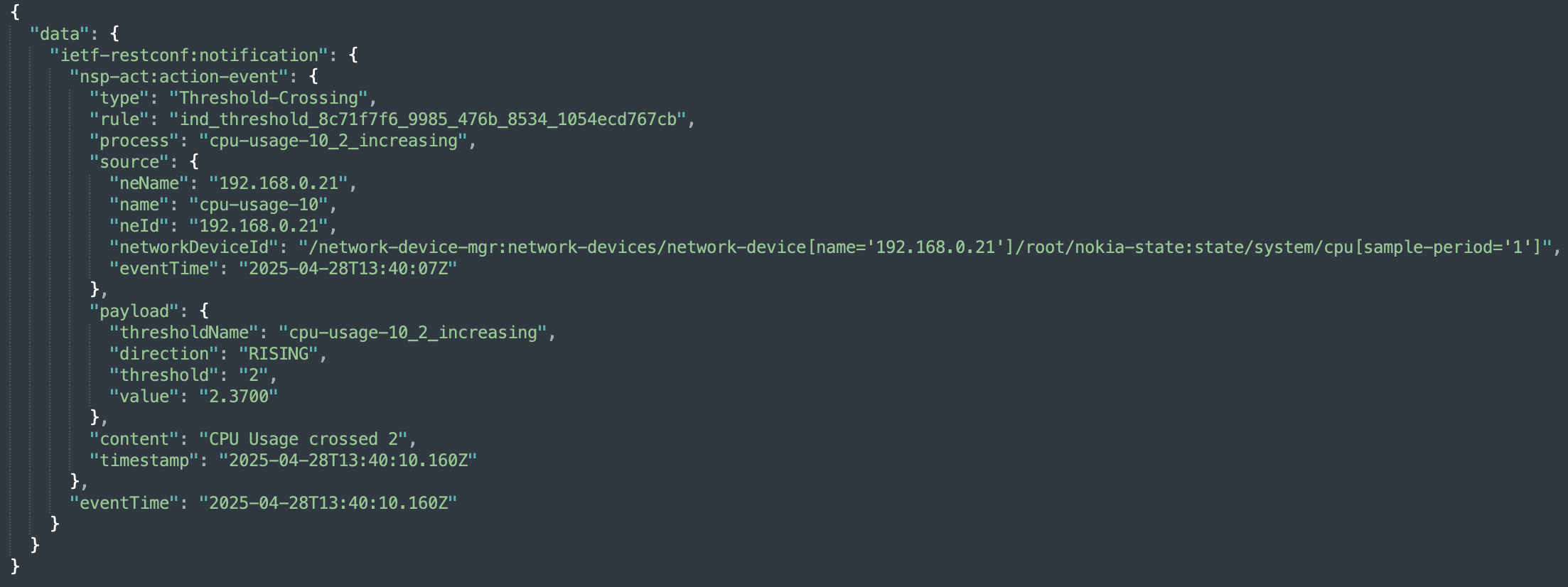Viewport: 1568px width, 587px height.
Task: Click the "CPU Usage crossed 2" content value
Action: click(x=303, y=439)
